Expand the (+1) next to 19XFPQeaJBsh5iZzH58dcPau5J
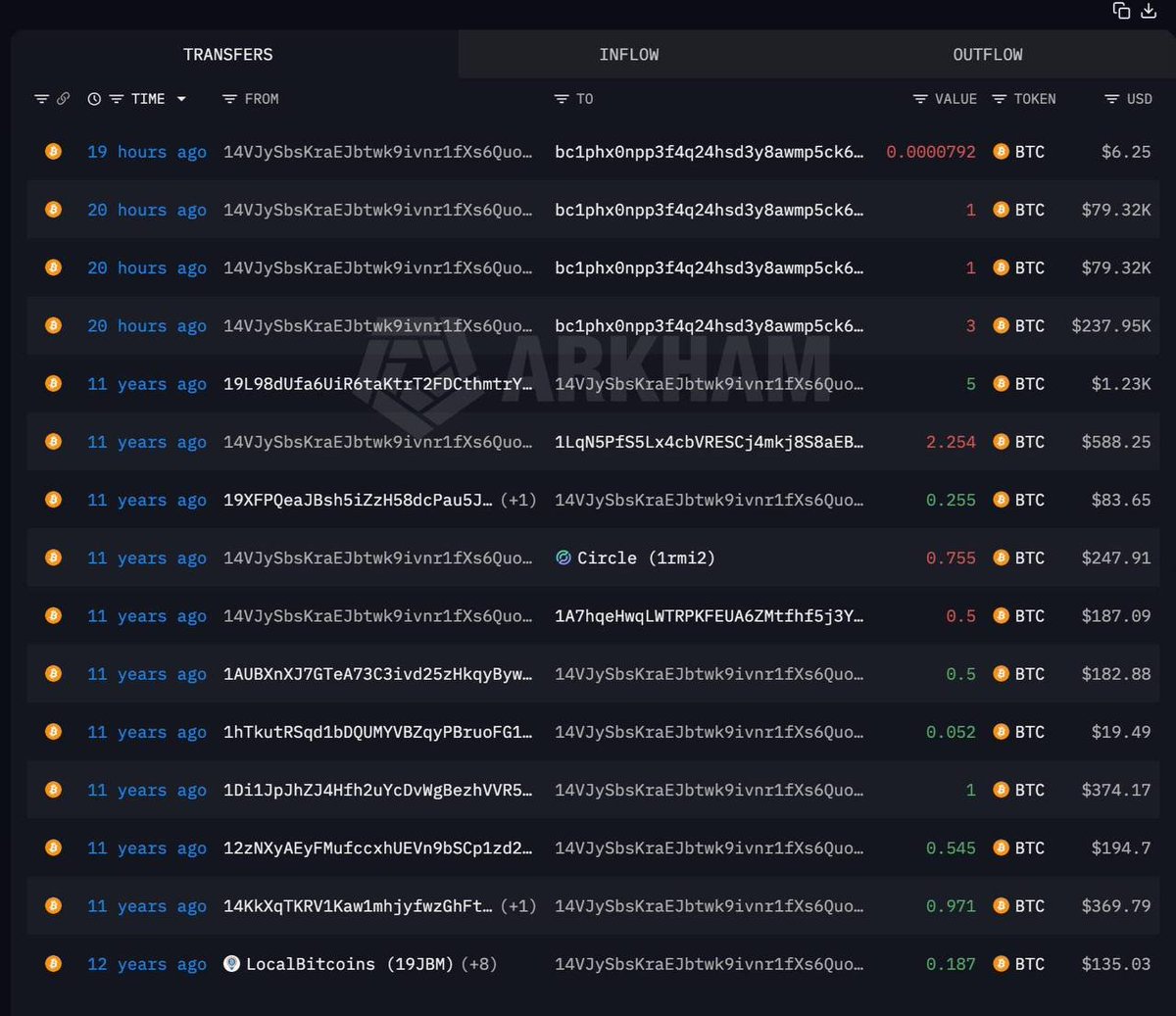The width and height of the screenshot is (1176, 1016). [x=518, y=500]
